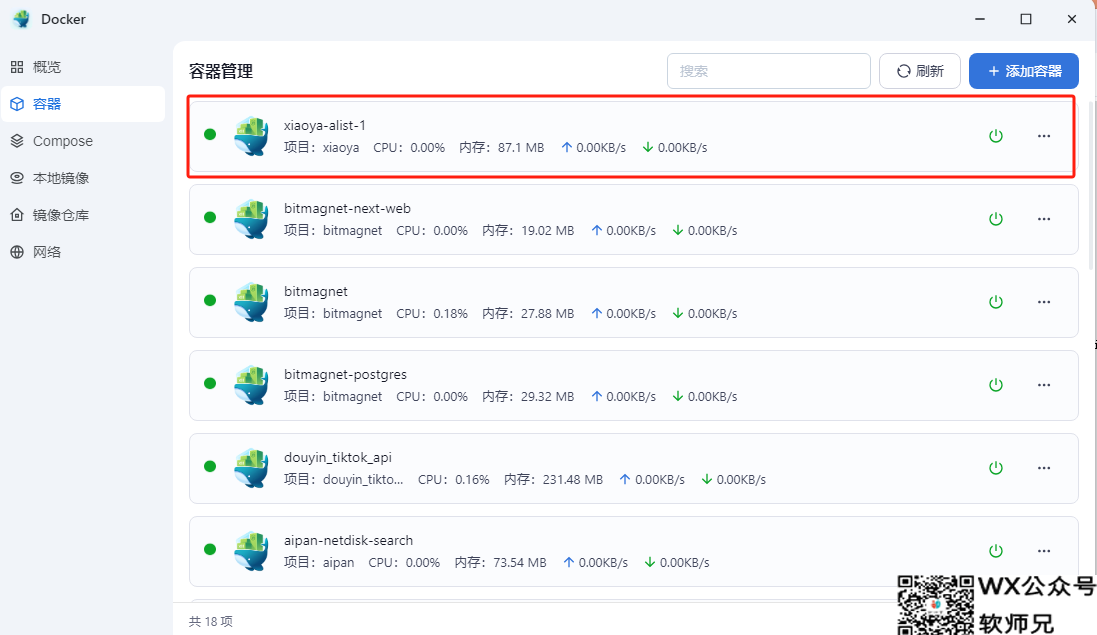
Task: Toggle power for bitmagnet-postgres container
Action: (995, 385)
